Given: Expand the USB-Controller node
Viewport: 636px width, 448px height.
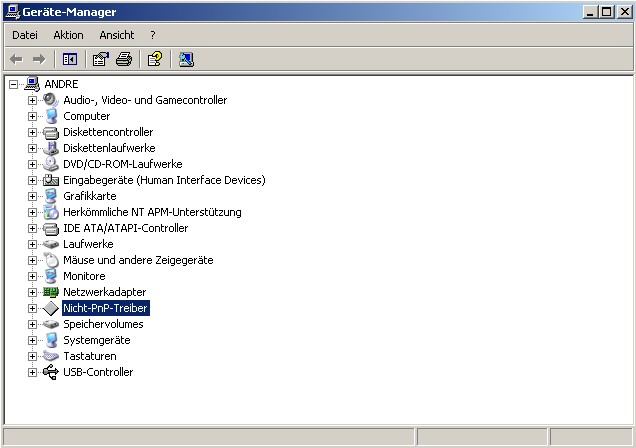Looking at the screenshot, I should [x=32, y=373].
